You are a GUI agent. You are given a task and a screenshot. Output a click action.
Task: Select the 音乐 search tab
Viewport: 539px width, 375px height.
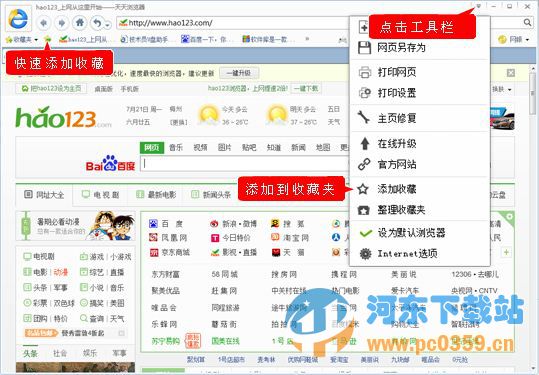(x=176, y=148)
